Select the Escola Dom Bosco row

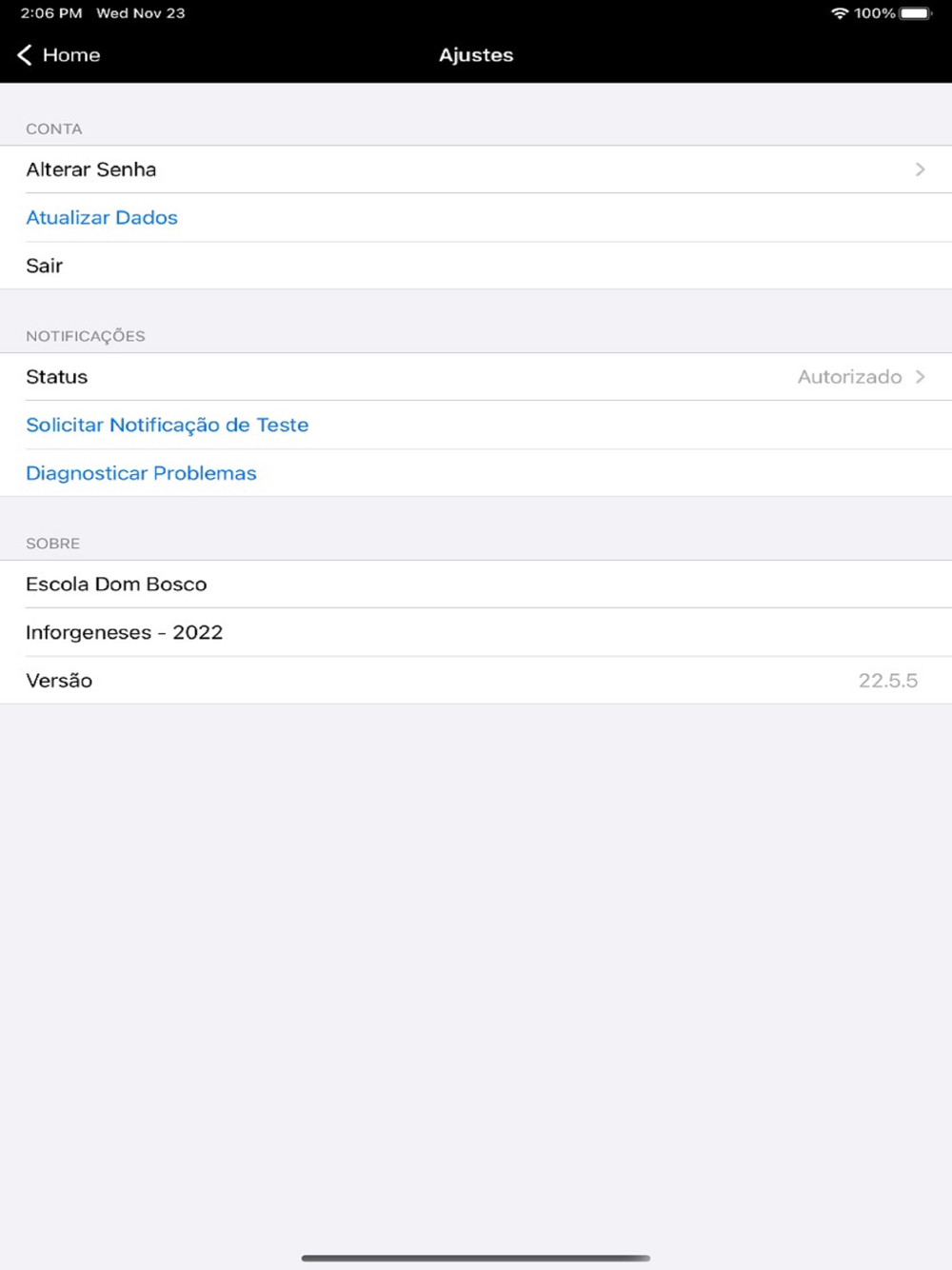(x=476, y=585)
